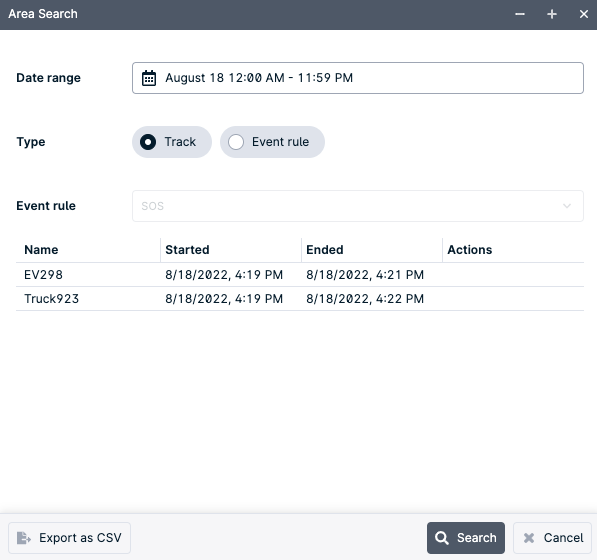Minimize the Area Search dialog

pos(520,14)
